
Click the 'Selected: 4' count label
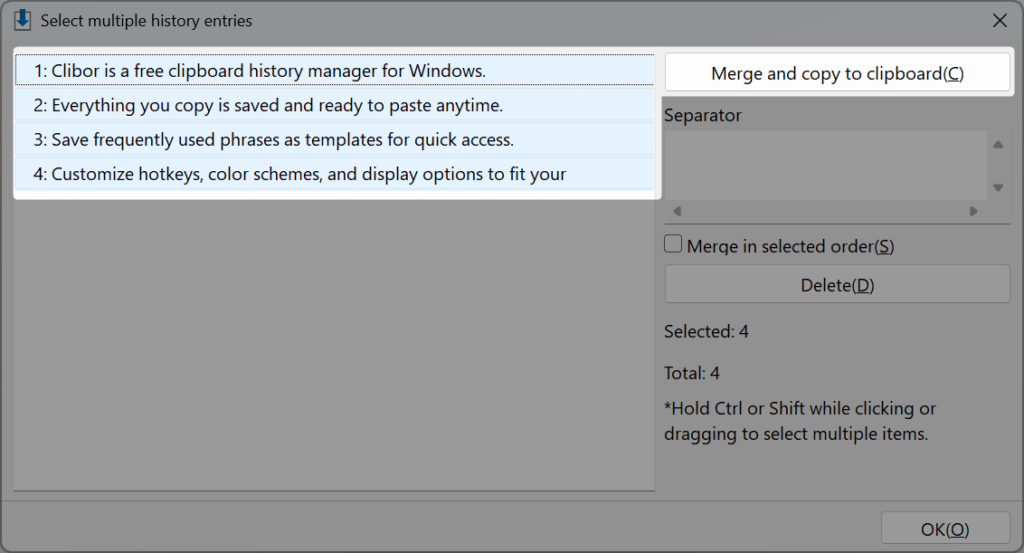[706, 332]
